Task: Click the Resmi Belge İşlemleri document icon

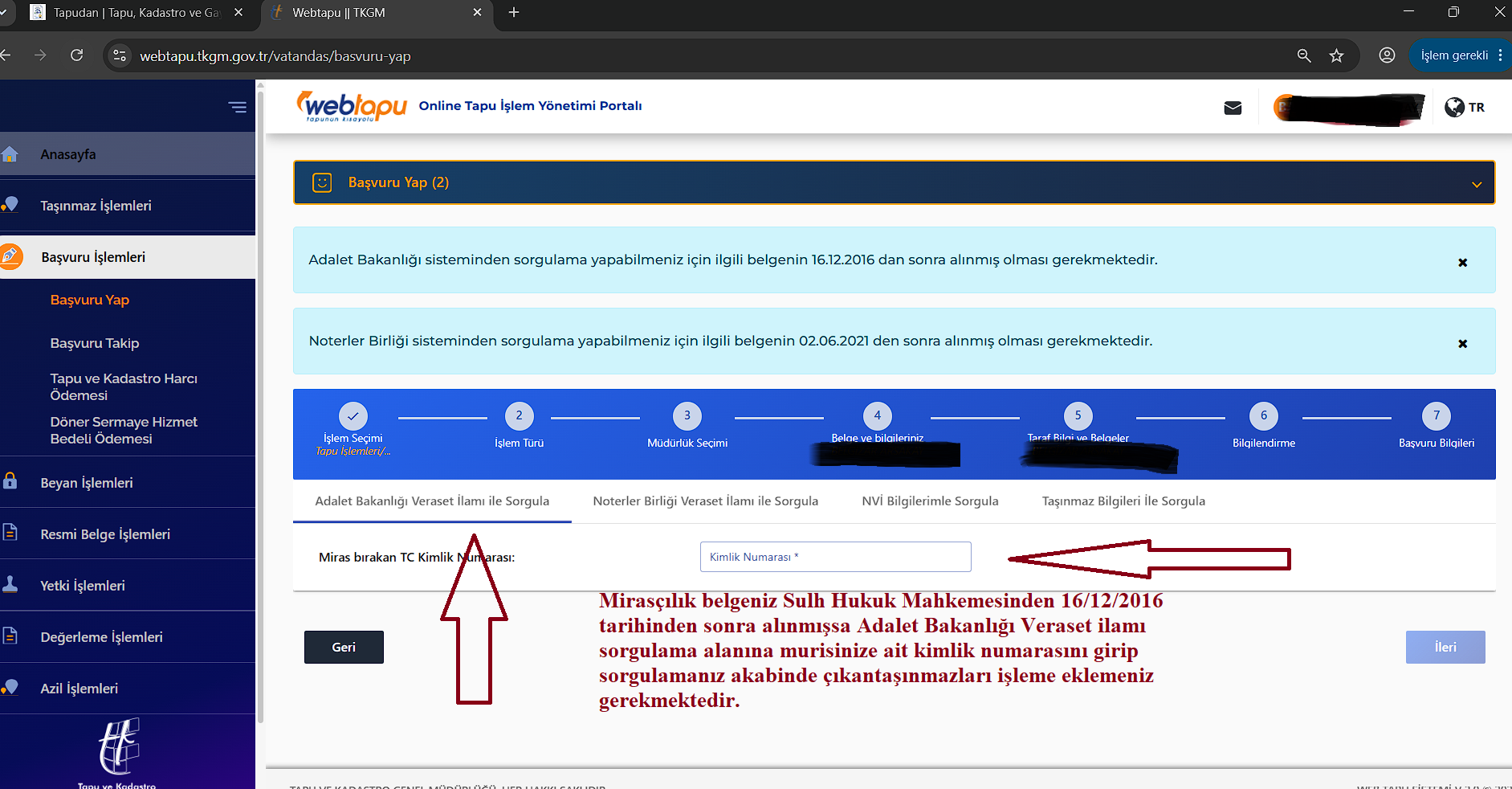Action: 10,533
